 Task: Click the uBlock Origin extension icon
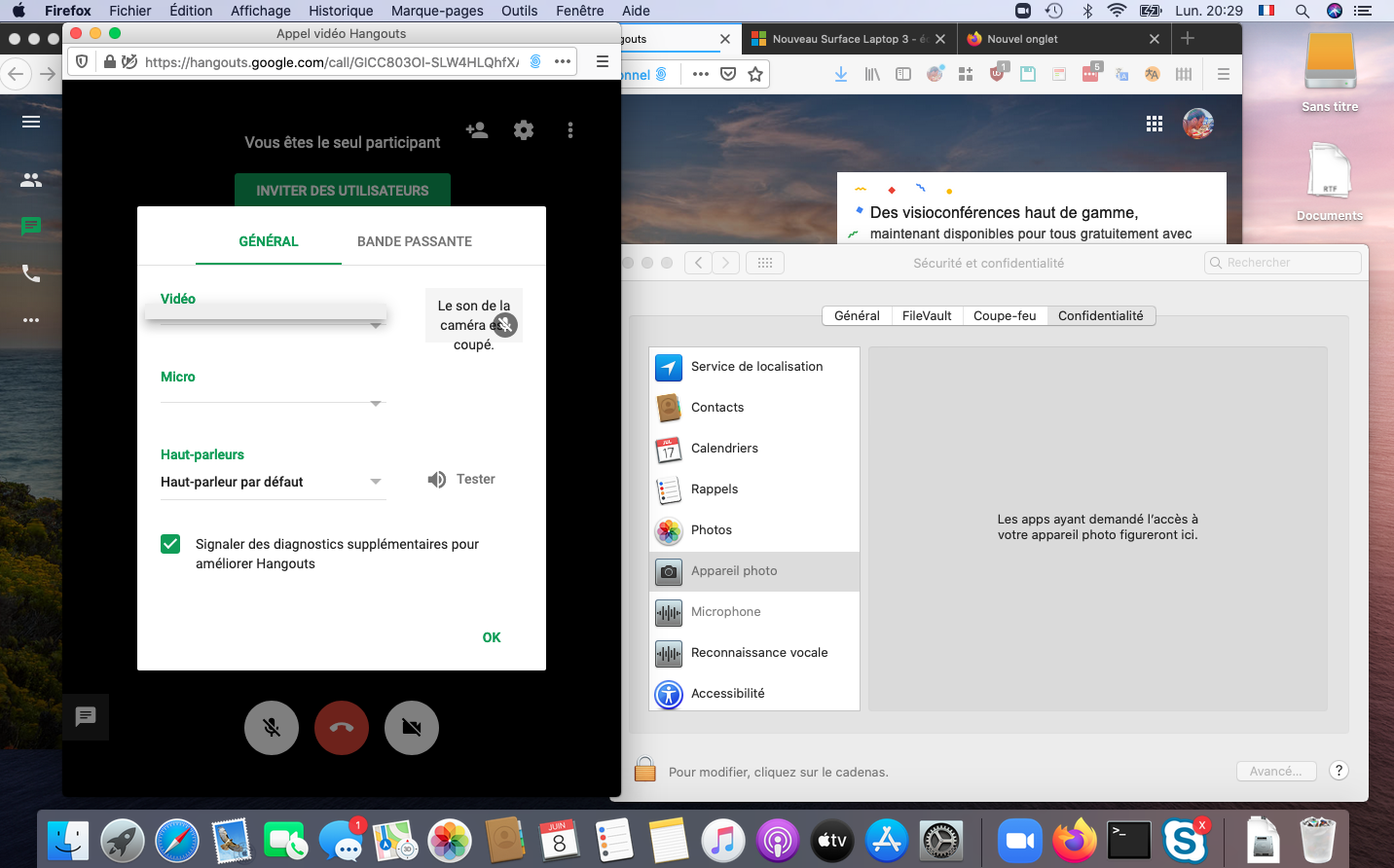tap(997, 74)
